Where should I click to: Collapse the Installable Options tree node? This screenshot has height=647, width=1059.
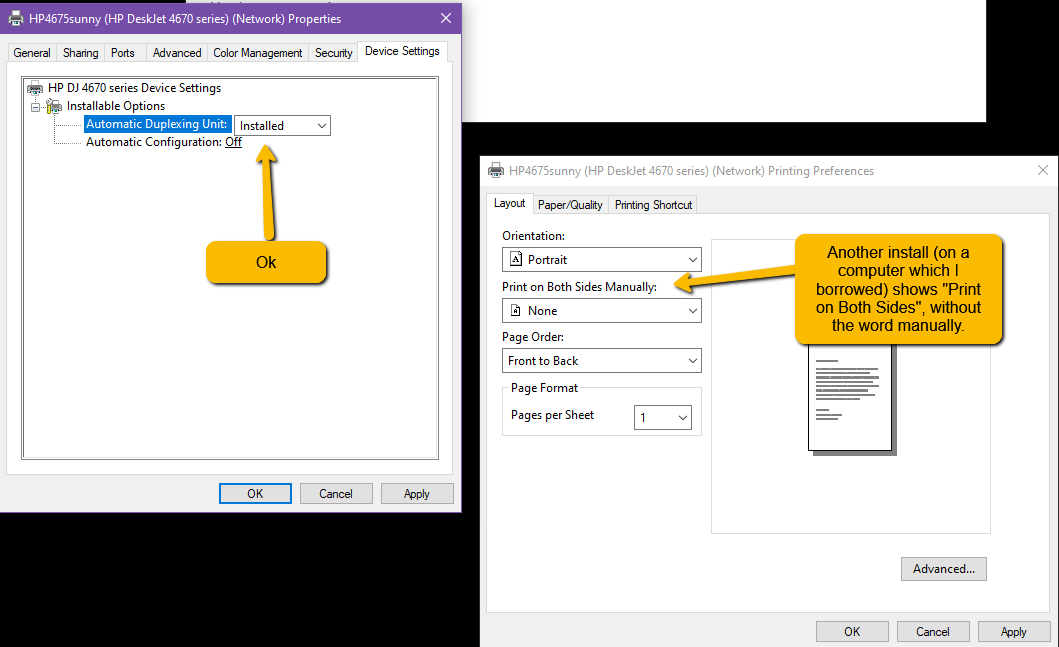[x=36, y=106]
